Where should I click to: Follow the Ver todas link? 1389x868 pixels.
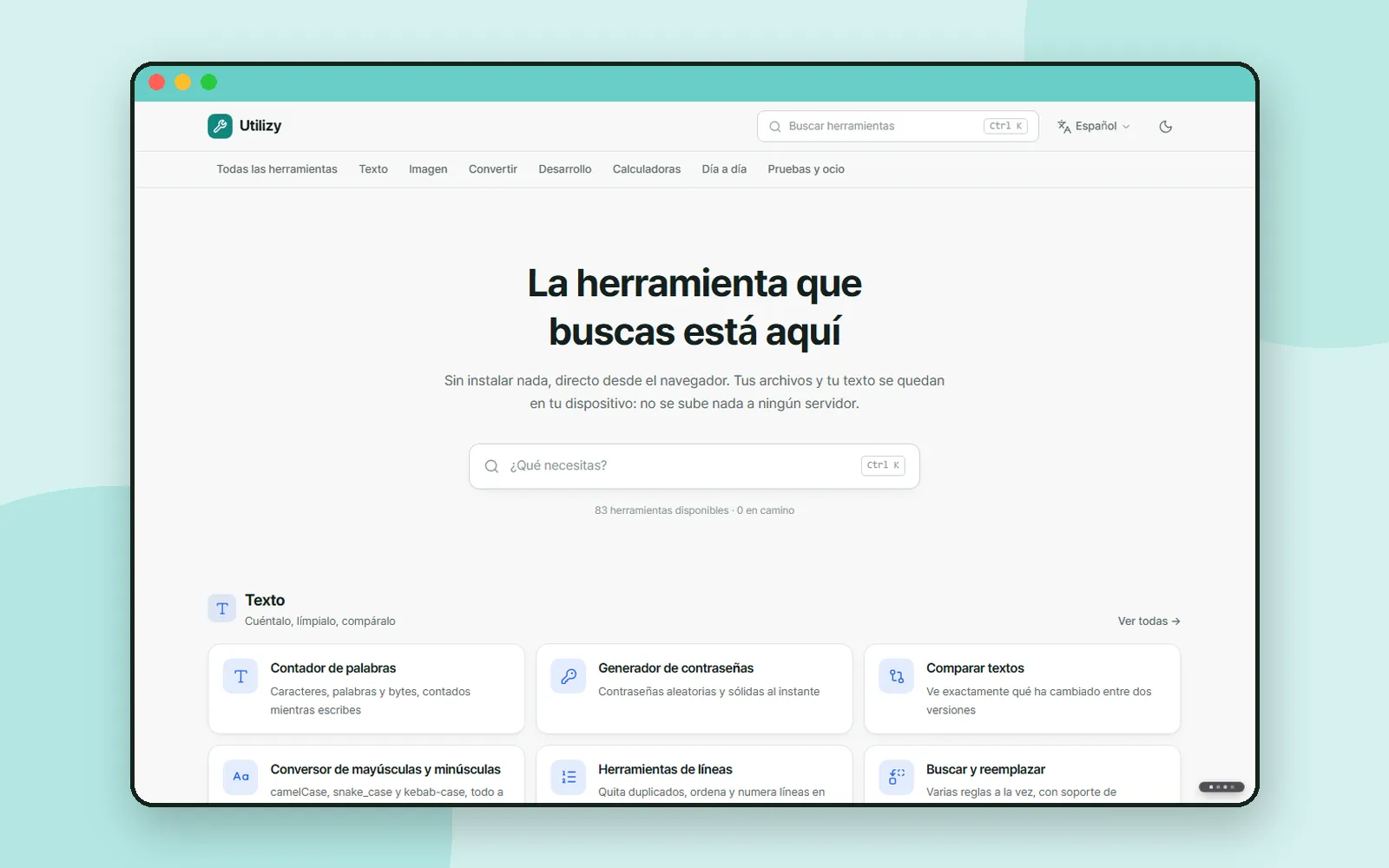(1149, 621)
